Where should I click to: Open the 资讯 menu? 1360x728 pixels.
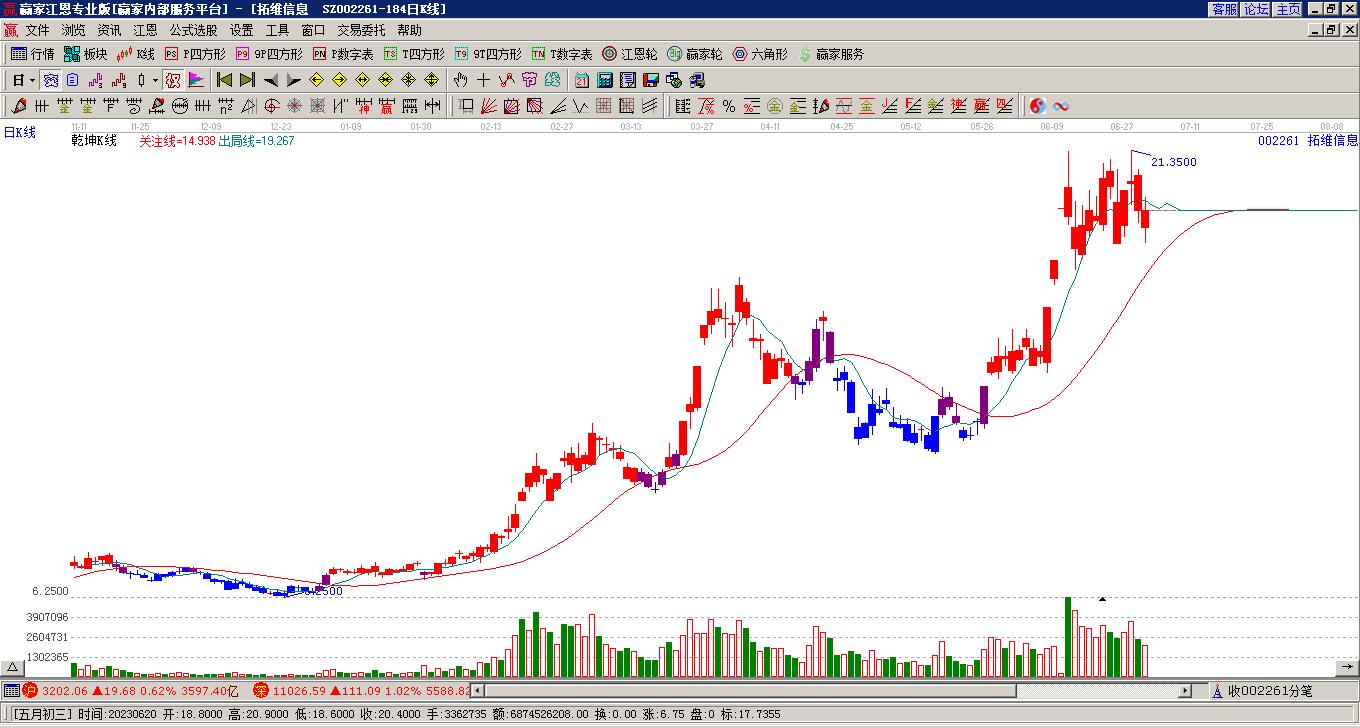click(109, 30)
